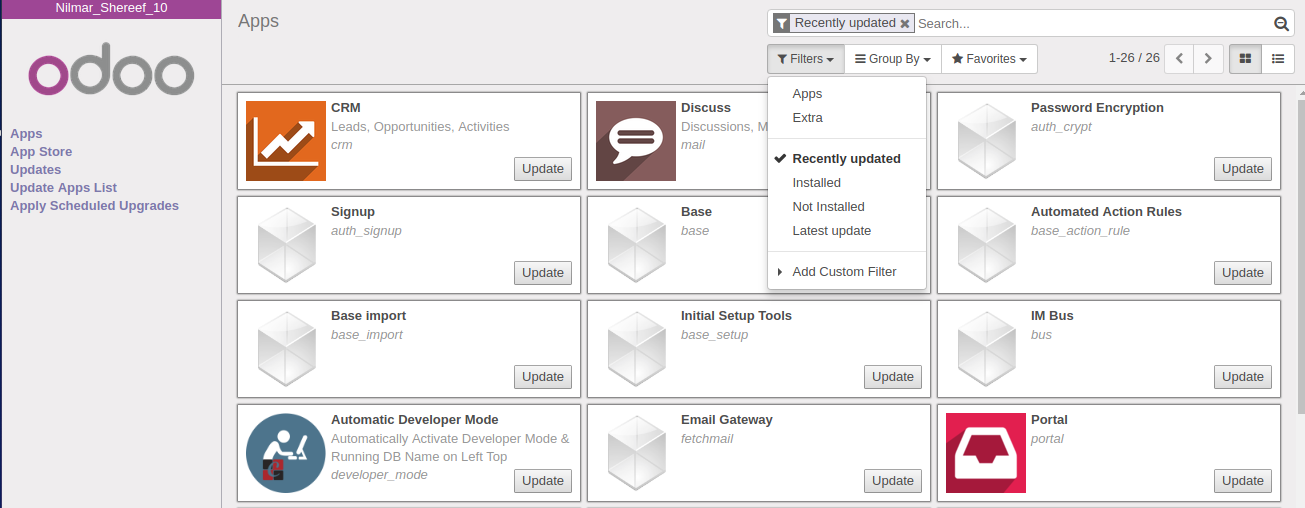Viewport: 1305px width, 508px height.
Task: Click into the Search input field
Action: tap(1090, 24)
